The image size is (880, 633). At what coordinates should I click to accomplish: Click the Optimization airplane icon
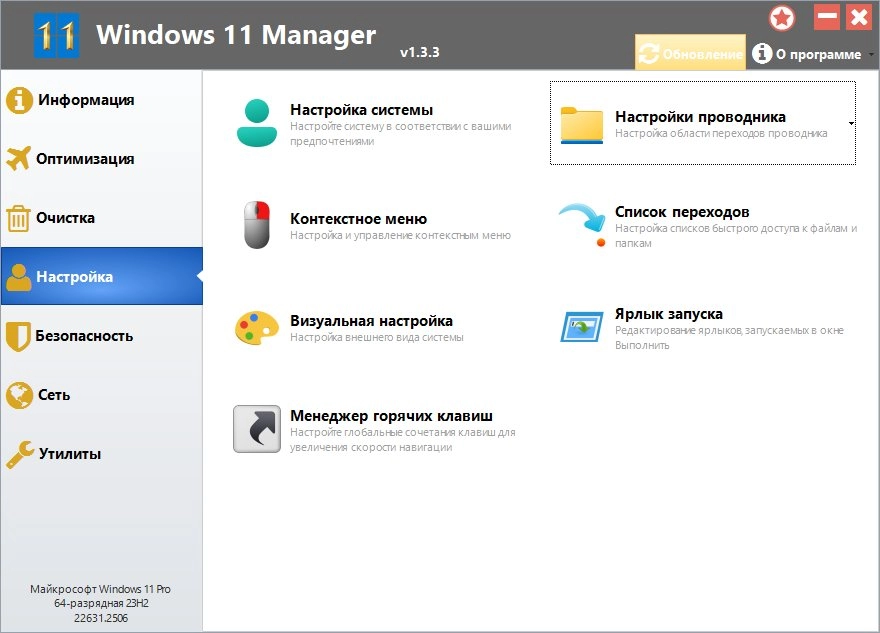(x=19, y=159)
